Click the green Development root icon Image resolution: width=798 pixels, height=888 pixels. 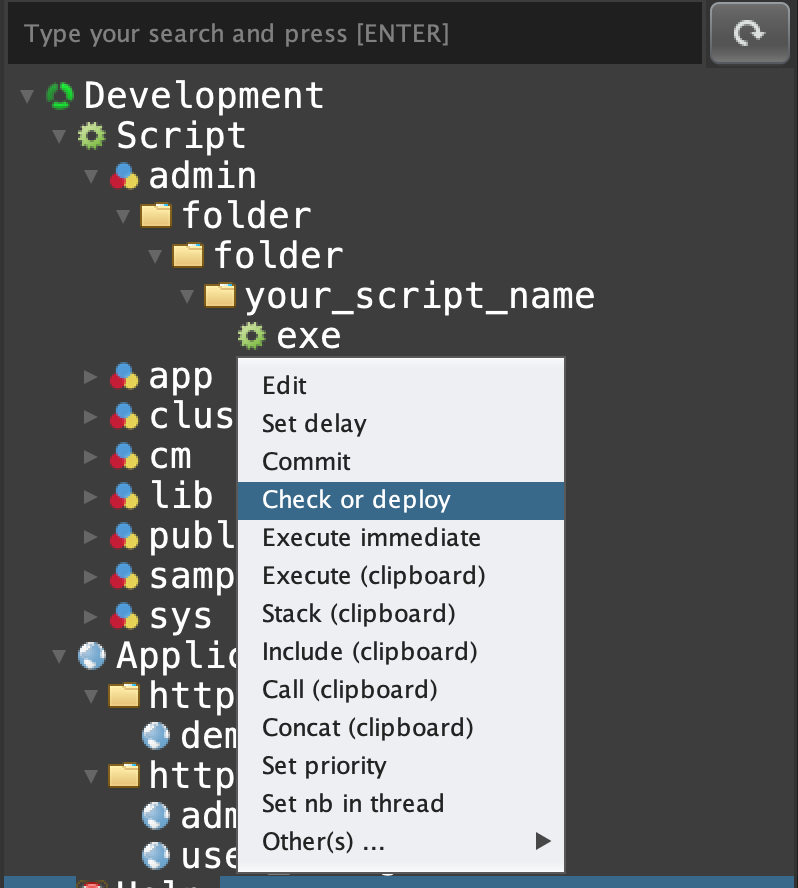click(61, 96)
